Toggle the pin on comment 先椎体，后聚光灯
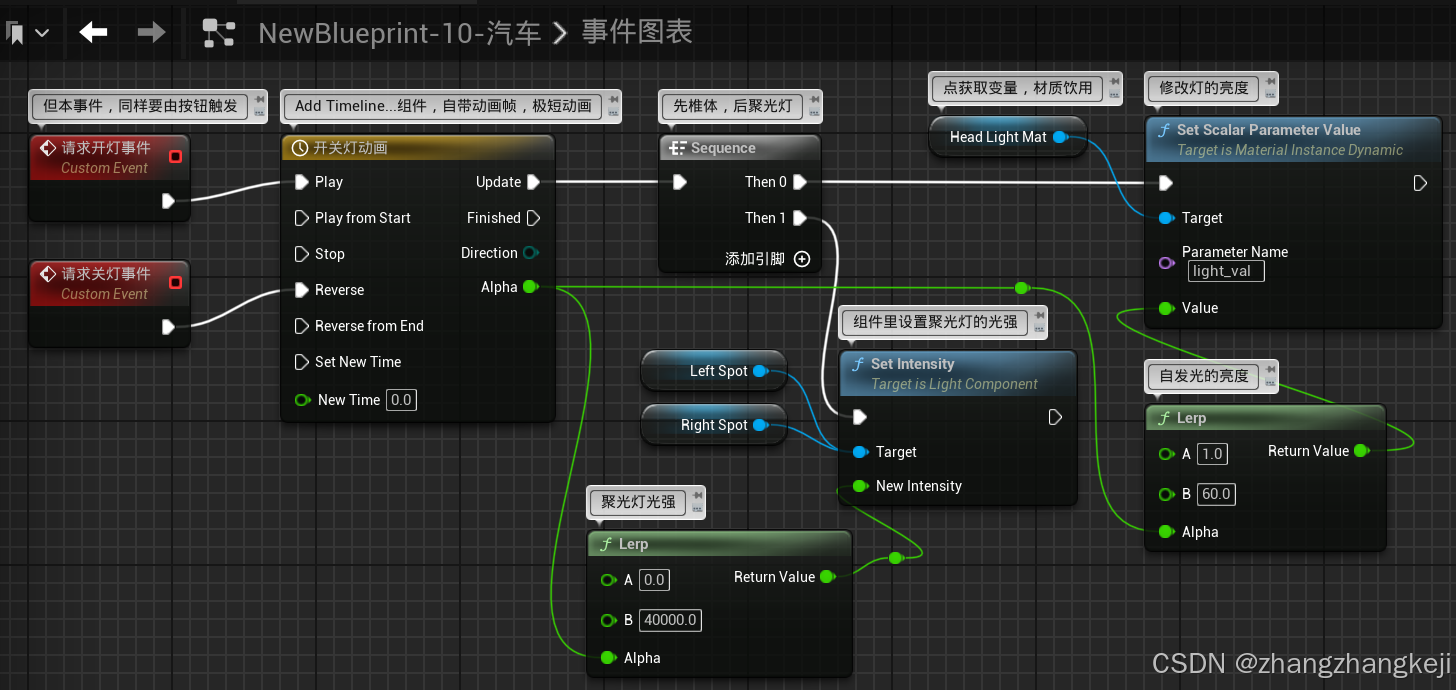The image size is (1456, 690). pyautogui.click(x=814, y=99)
